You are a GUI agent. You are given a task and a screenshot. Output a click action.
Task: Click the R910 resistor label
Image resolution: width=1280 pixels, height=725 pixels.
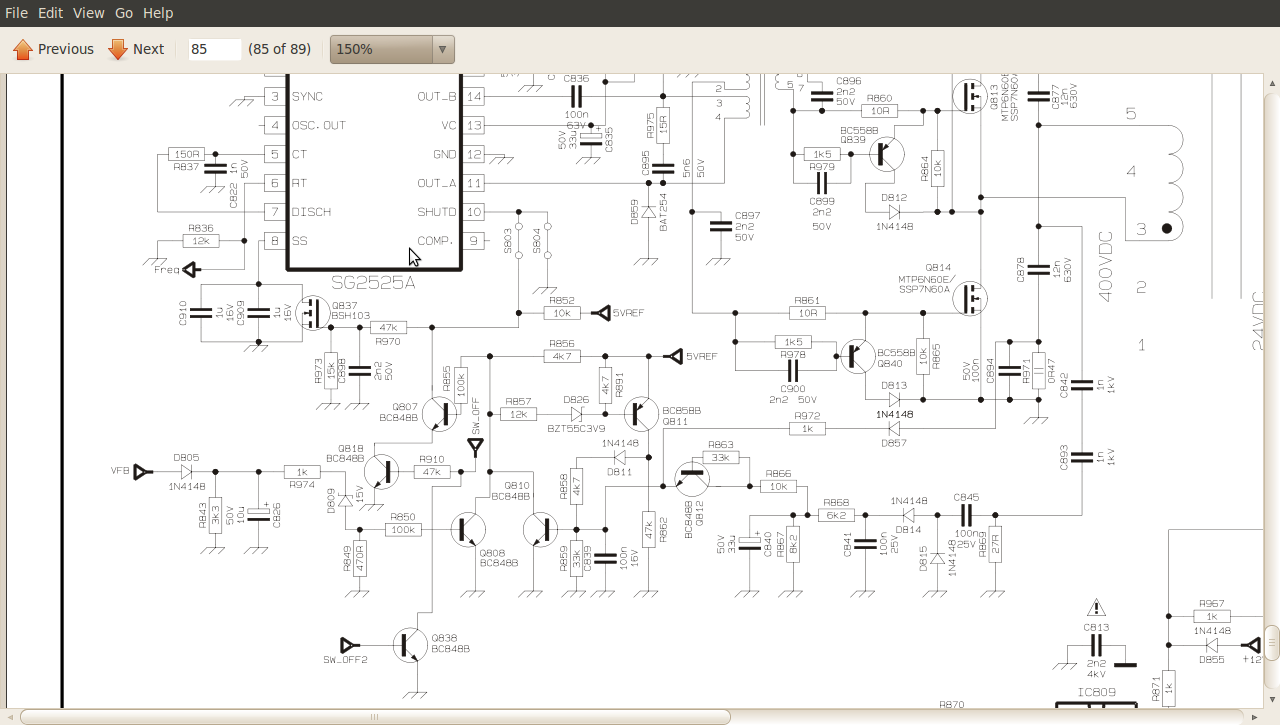431,458
